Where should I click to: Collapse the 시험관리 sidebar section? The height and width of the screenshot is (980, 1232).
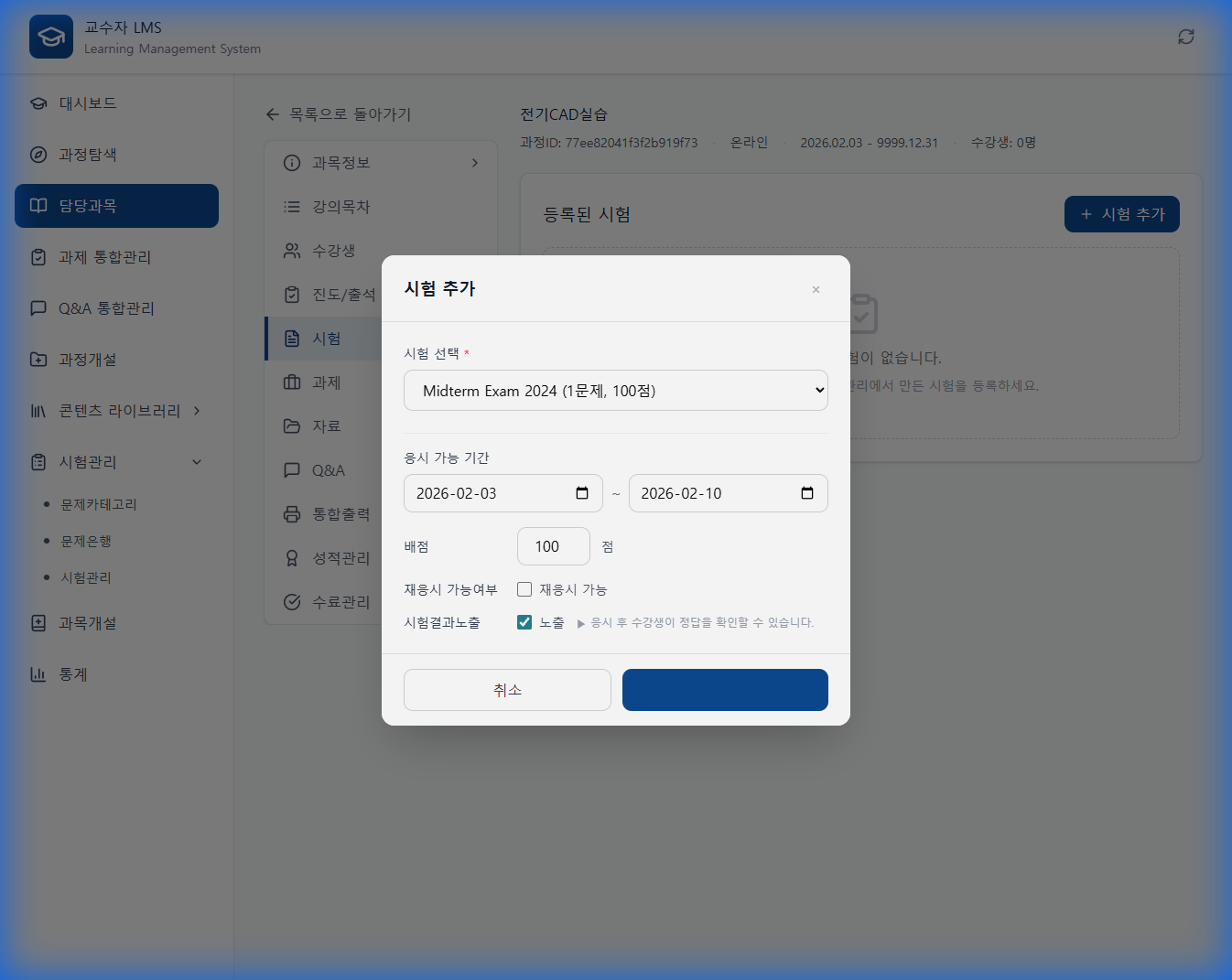tap(196, 462)
